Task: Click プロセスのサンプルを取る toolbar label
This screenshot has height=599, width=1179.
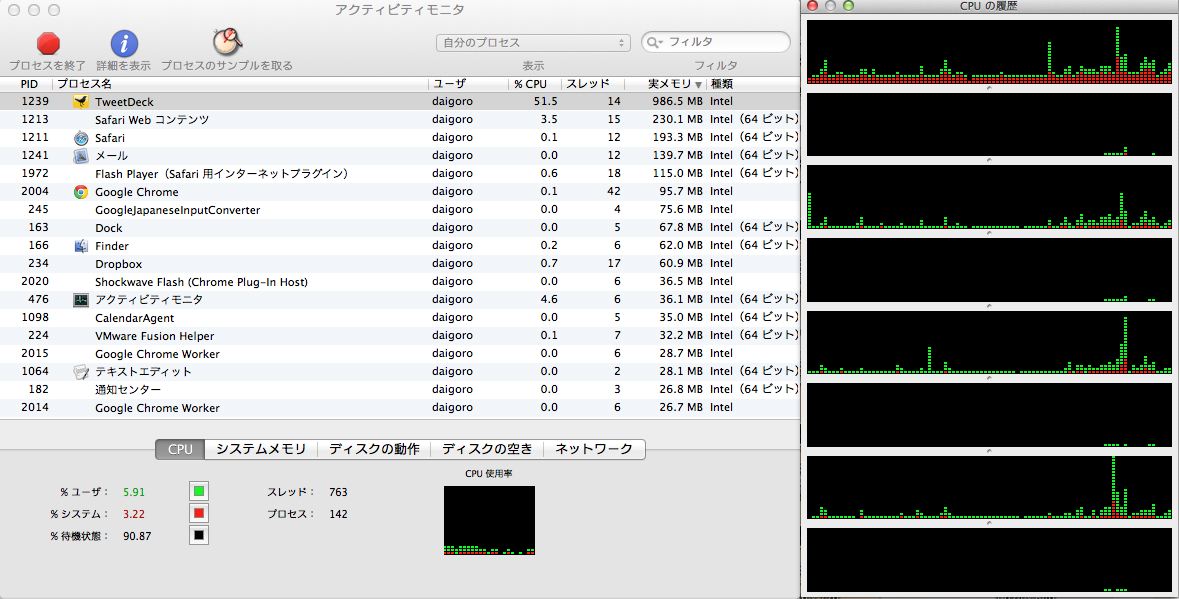Action: point(227,65)
